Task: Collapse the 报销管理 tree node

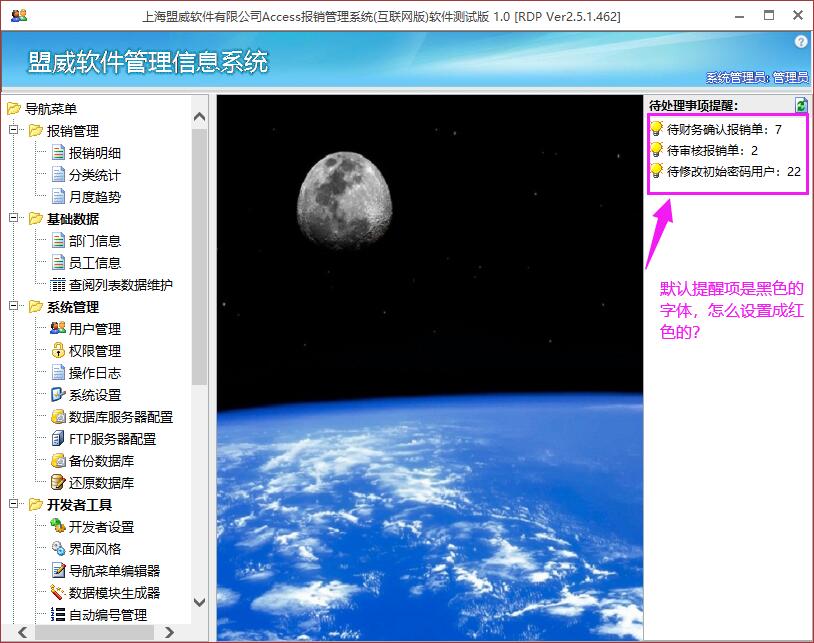Action: pos(14,129)
